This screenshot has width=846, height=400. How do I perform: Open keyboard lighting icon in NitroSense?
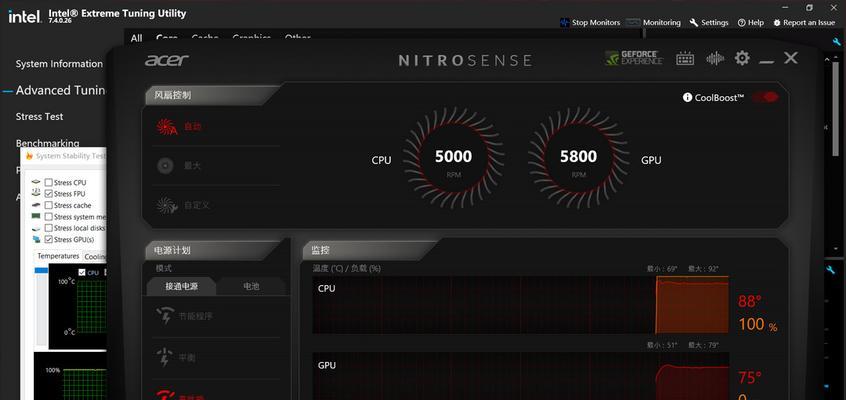click(685, 58)
